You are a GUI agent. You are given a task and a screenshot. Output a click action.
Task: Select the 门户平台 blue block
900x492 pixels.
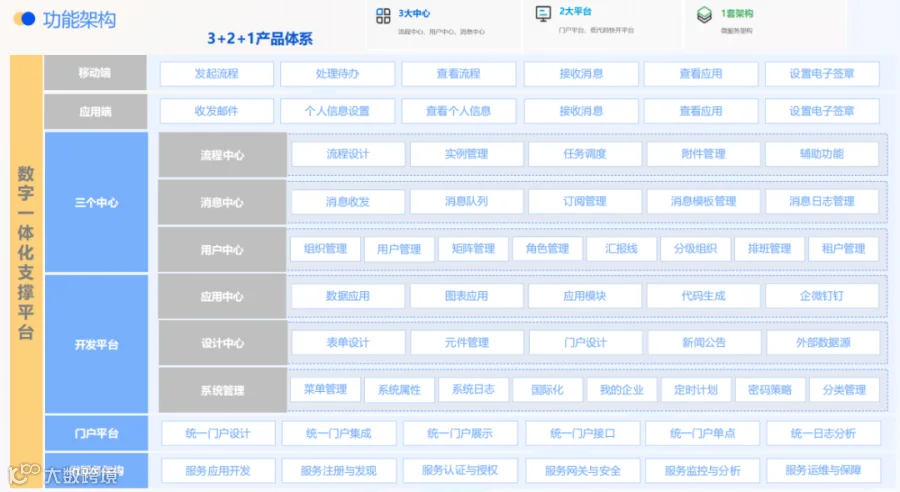click(96, 433)
